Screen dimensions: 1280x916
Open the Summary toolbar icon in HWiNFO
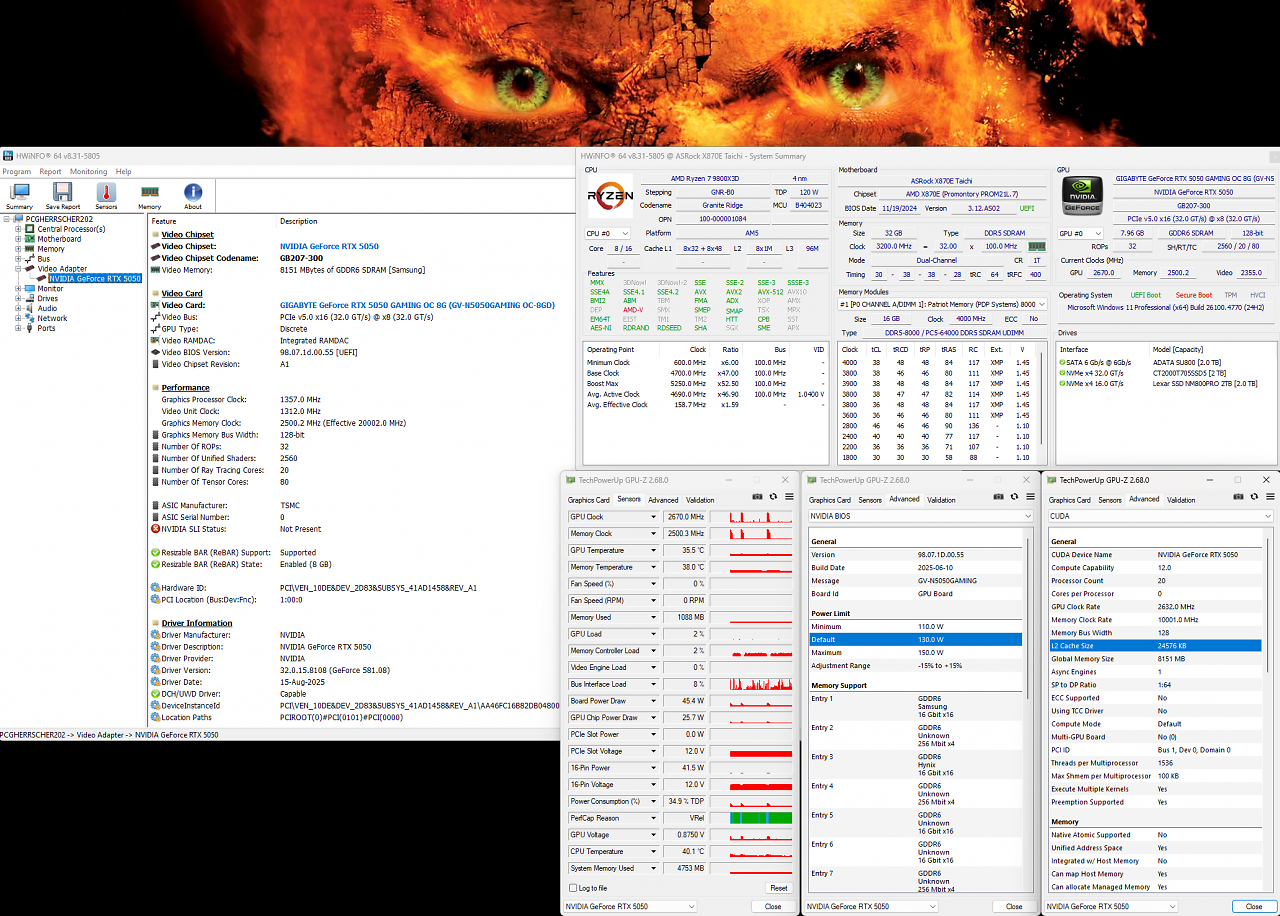point(19,195)
